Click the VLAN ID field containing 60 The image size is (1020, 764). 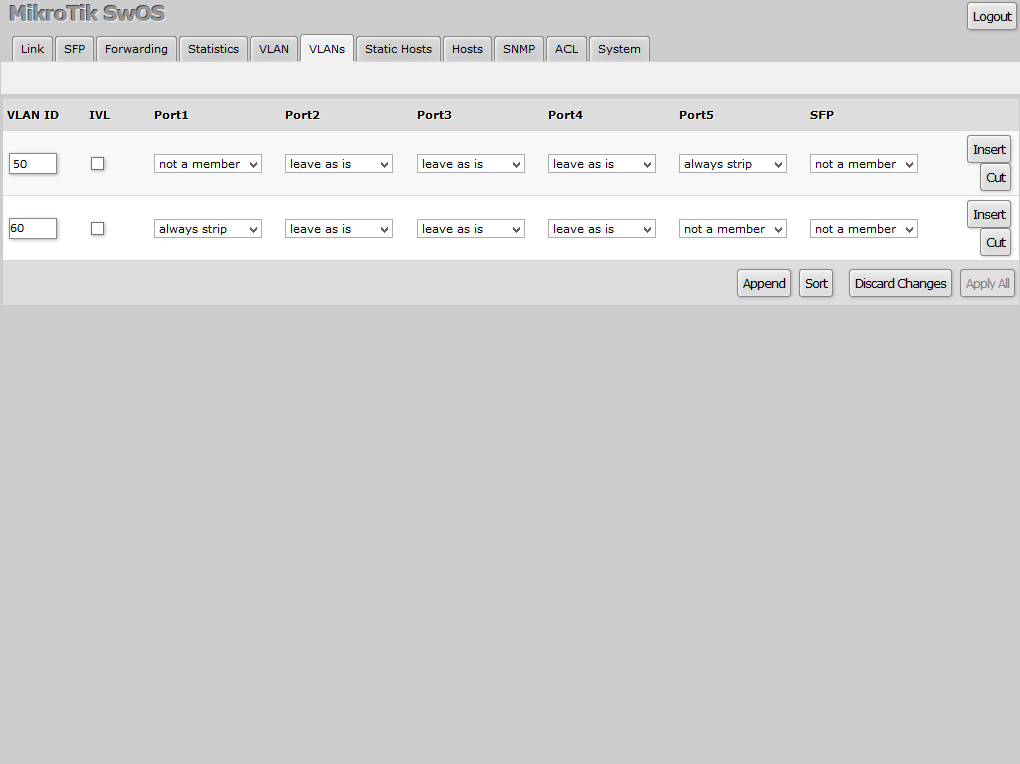click(33, 228)
